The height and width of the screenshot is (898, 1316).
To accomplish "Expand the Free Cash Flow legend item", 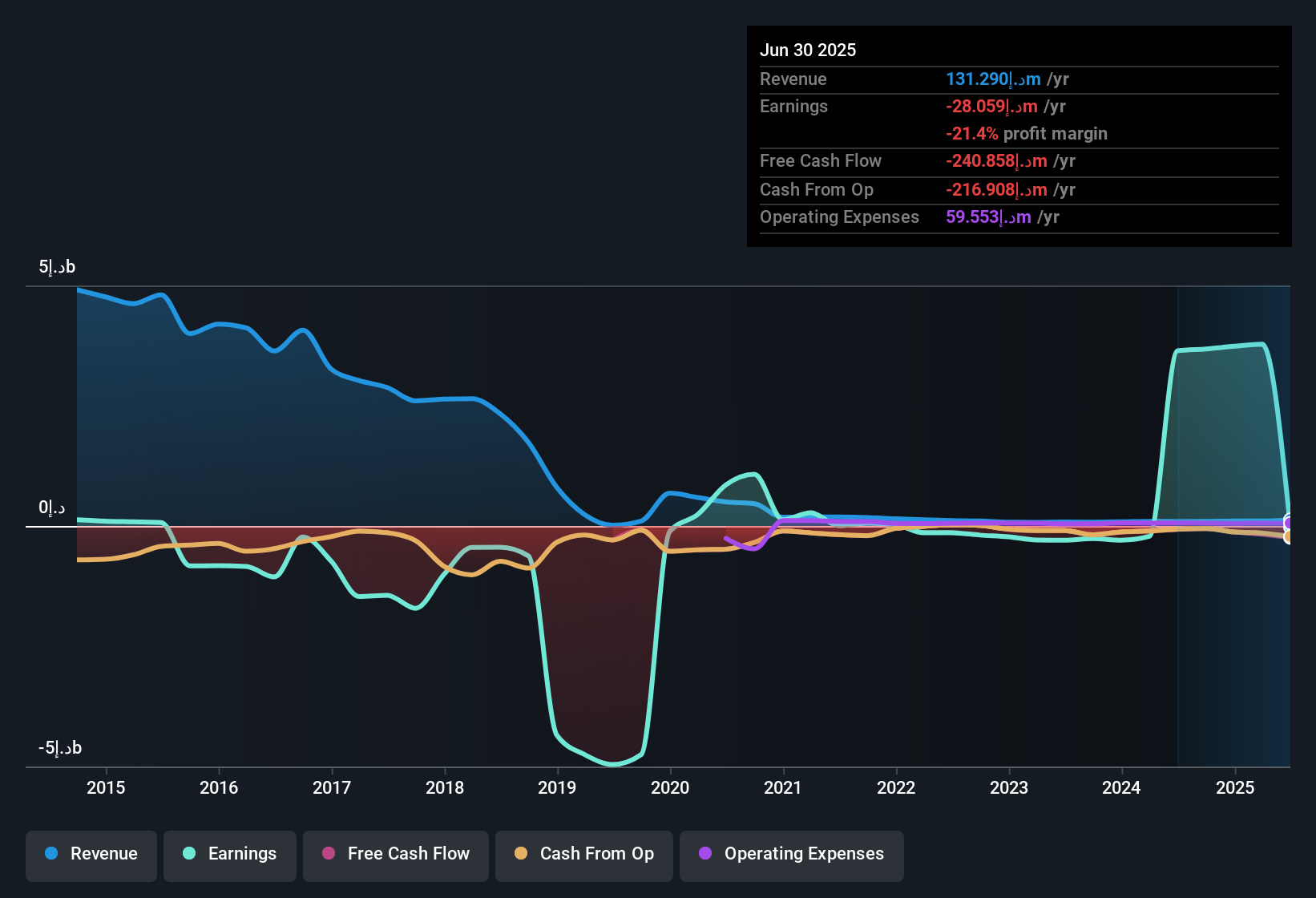I will tap(395, 854).
